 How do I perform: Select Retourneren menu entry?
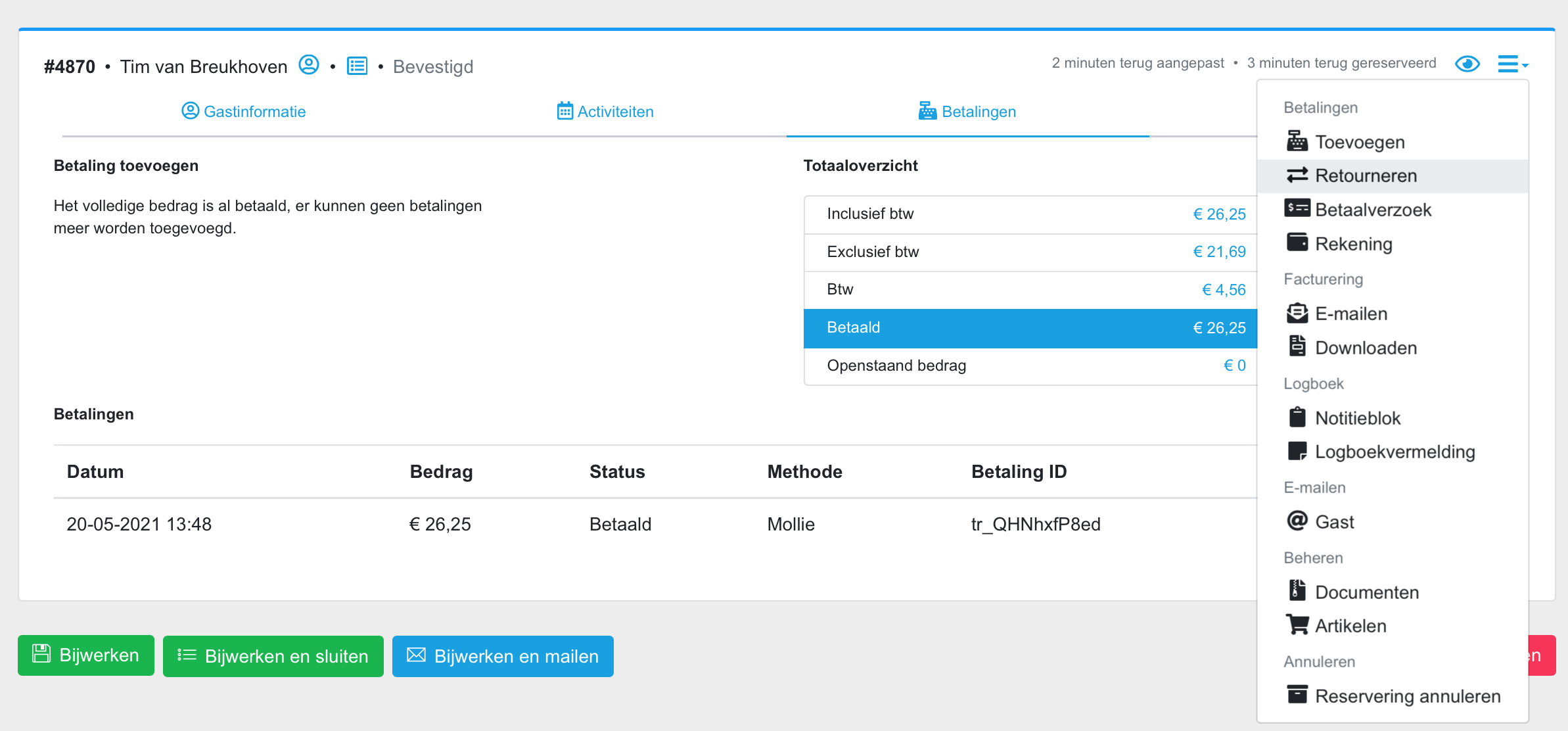coord(1366,176)
